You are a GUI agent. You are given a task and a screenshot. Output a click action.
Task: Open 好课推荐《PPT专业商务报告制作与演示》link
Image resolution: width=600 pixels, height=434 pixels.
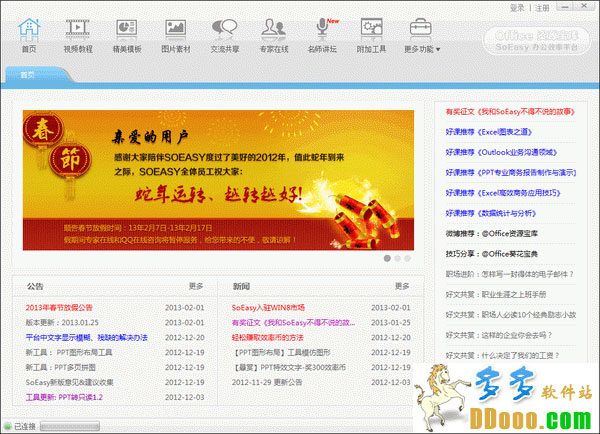511,172
